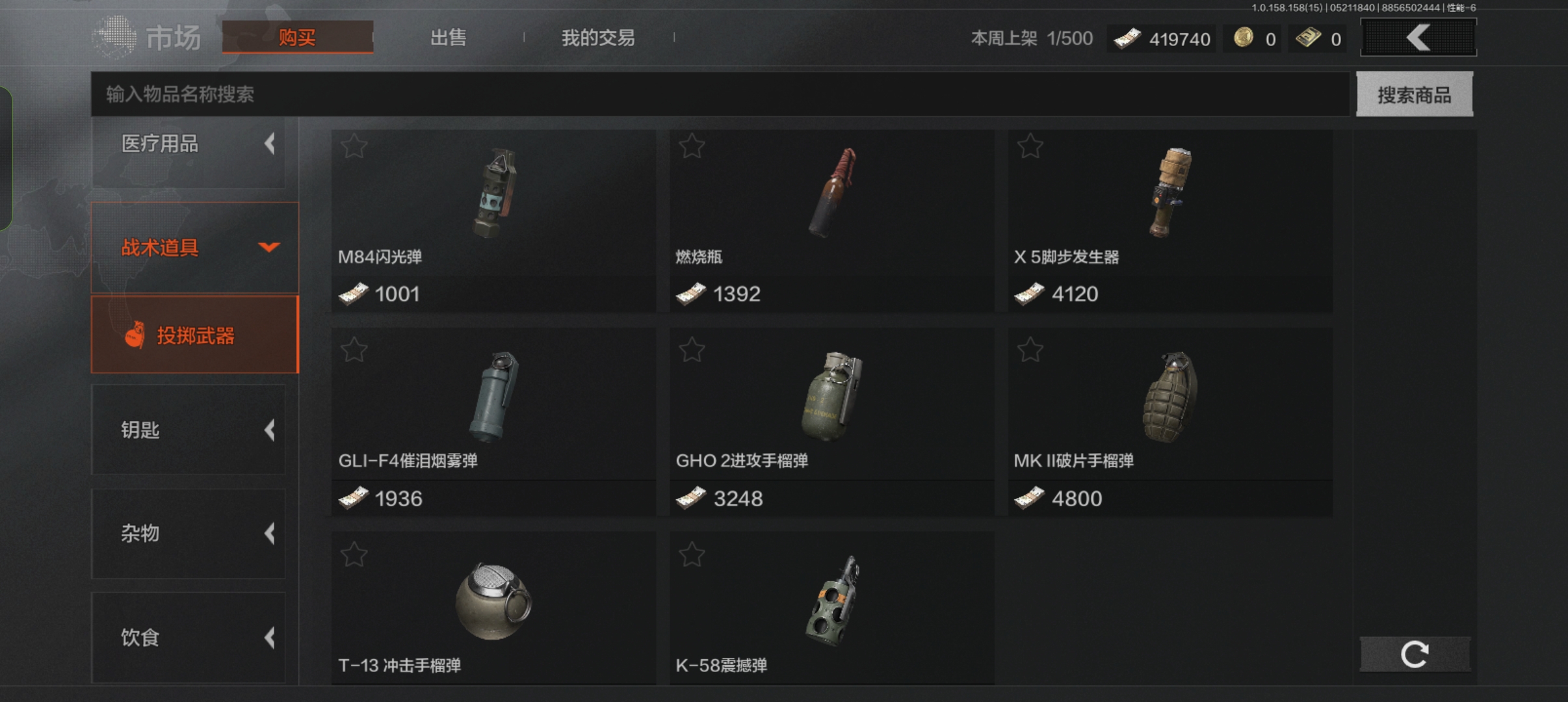Click the cash banknote balance icon 419740
Image resolution: width=1568 pixels, height=702 pixels.
(1127, 39)
